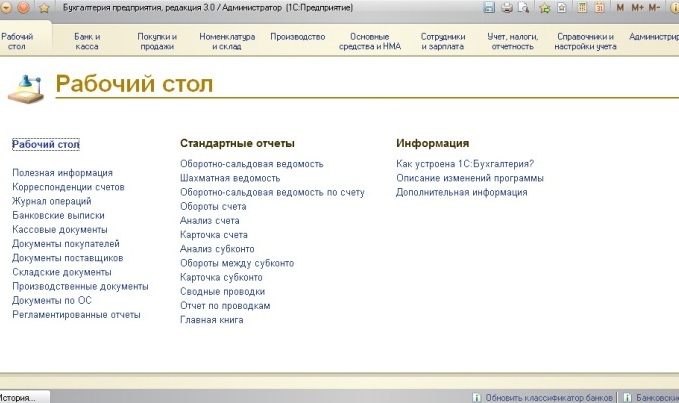Open Обороты счета report
The width and height of the screenshot is (679, 403).
(213, 206)
